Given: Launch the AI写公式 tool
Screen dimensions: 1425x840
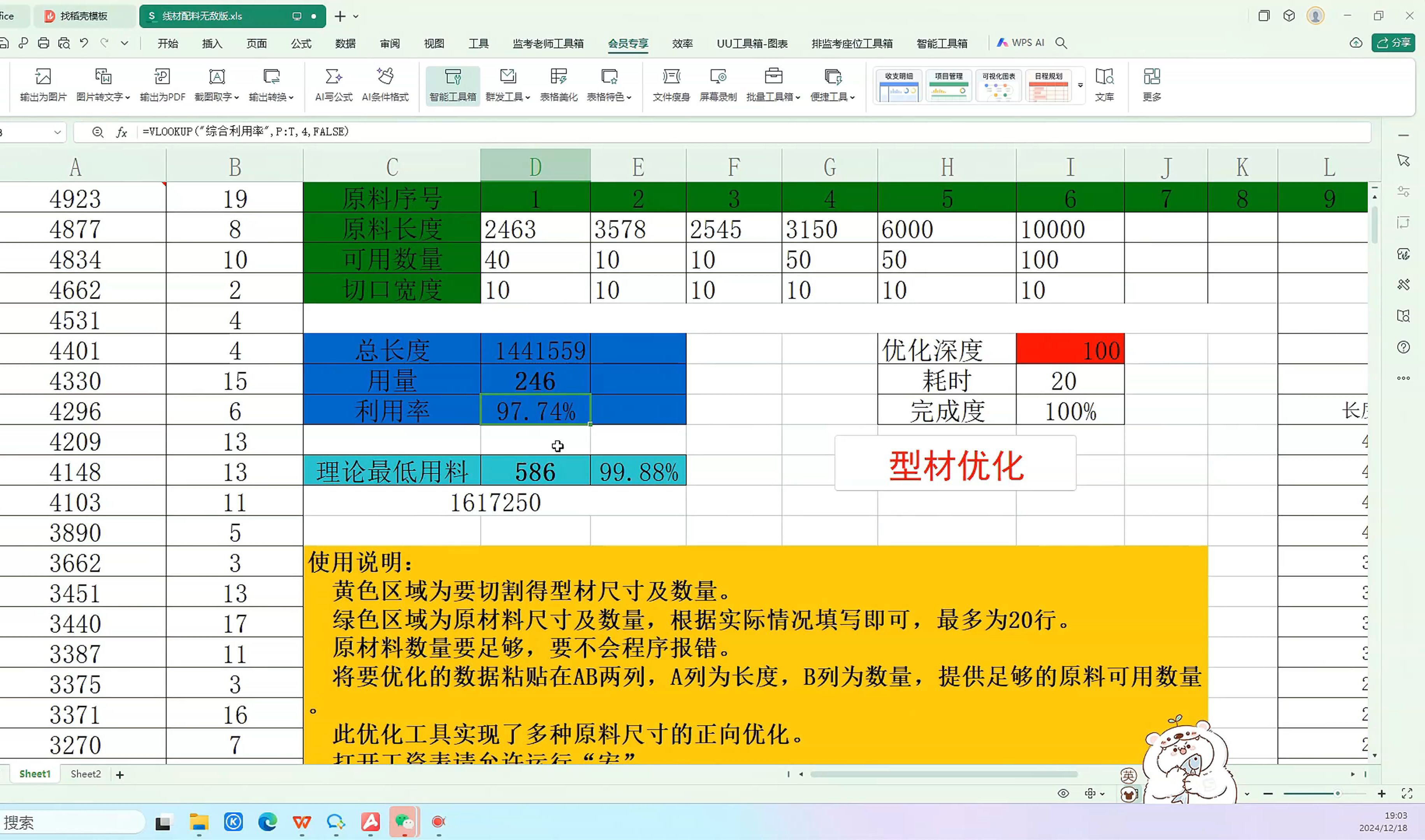Looking at the screenshot, I should [334, 85].
